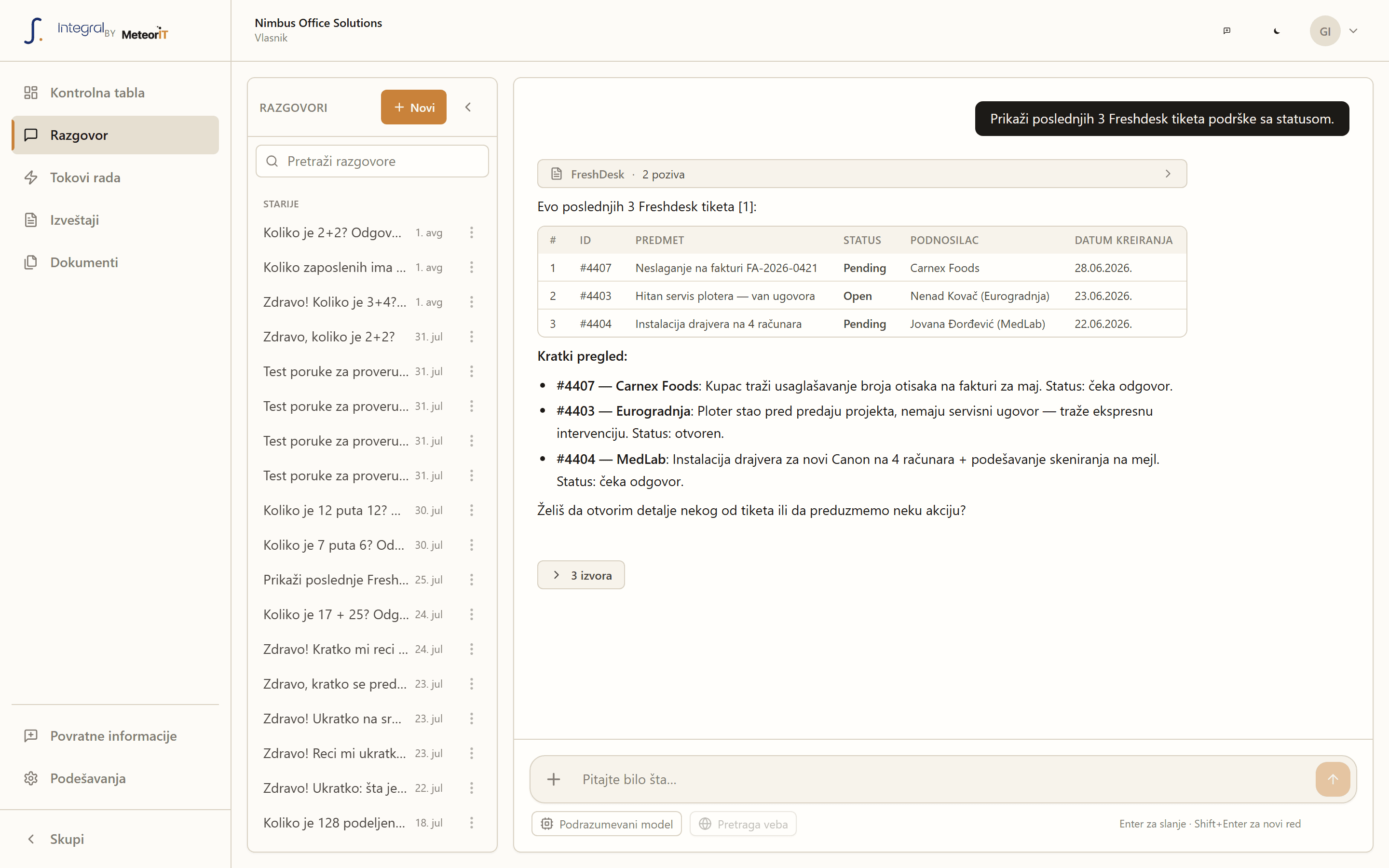
Task: Open options for 'Koliko zaposlenih ima' conversation
Action: (471, 268)
